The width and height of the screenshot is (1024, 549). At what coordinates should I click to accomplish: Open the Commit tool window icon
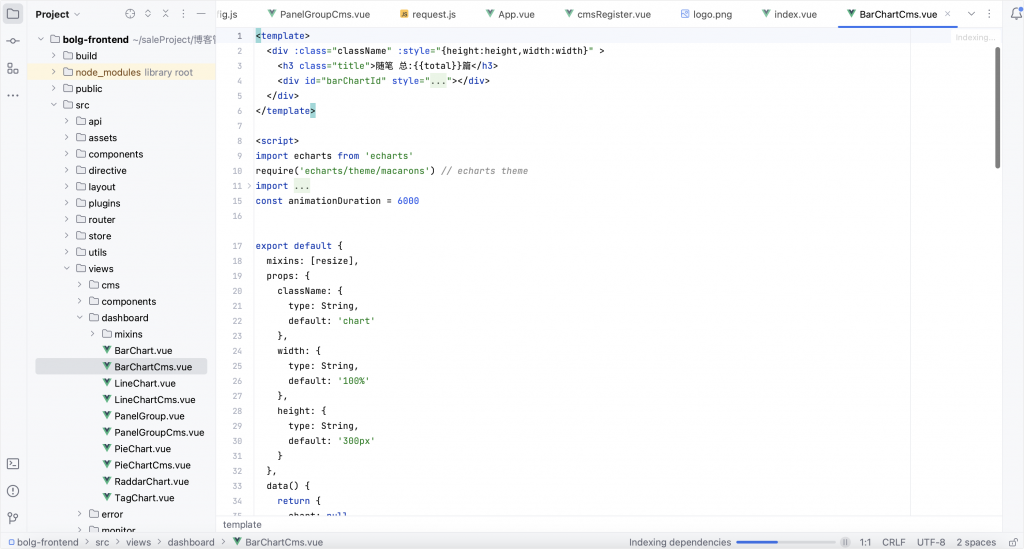click(13, 41)
